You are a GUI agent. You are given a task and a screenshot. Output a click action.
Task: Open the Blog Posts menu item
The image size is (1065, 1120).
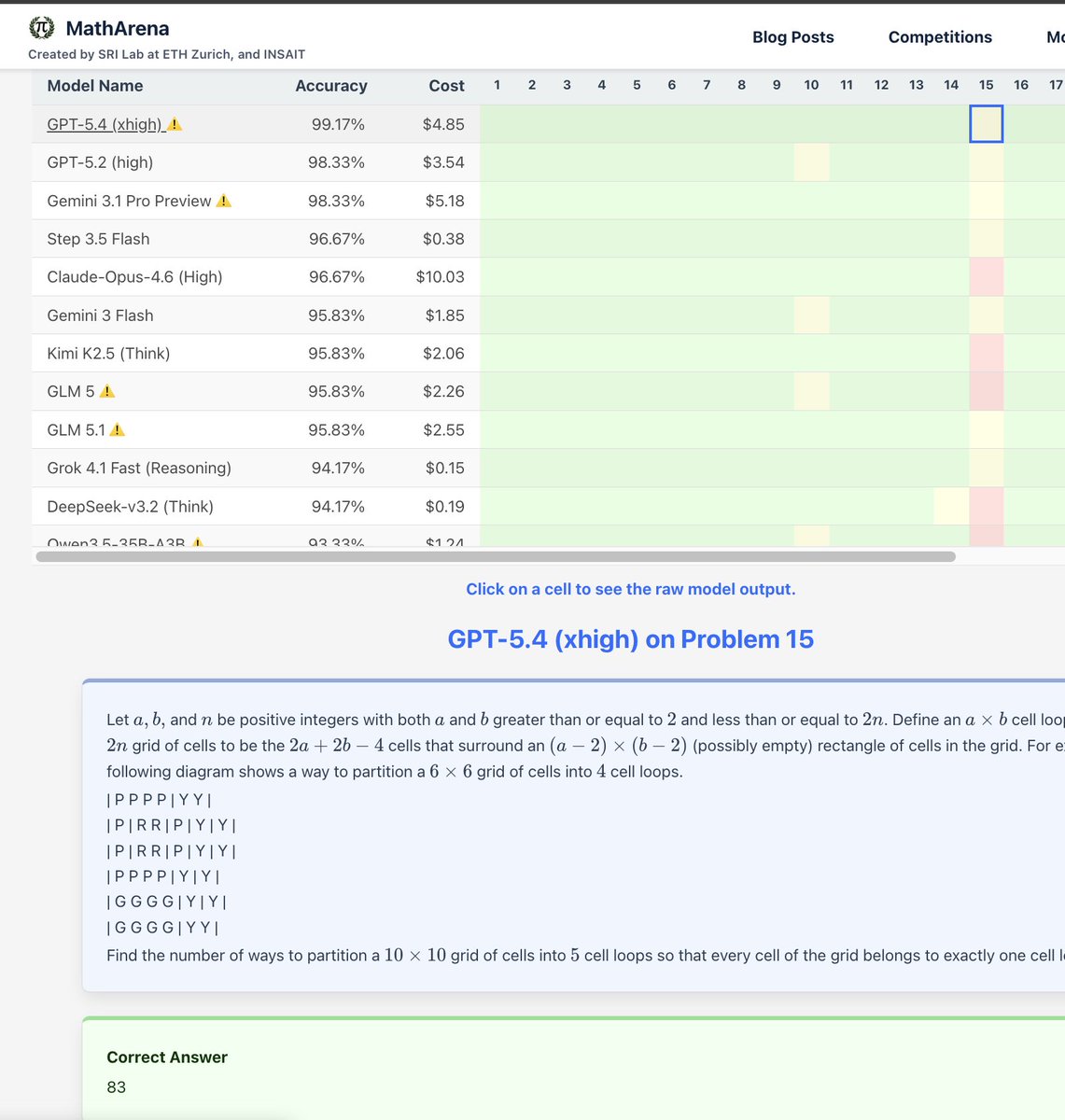(x=793, y=37)
